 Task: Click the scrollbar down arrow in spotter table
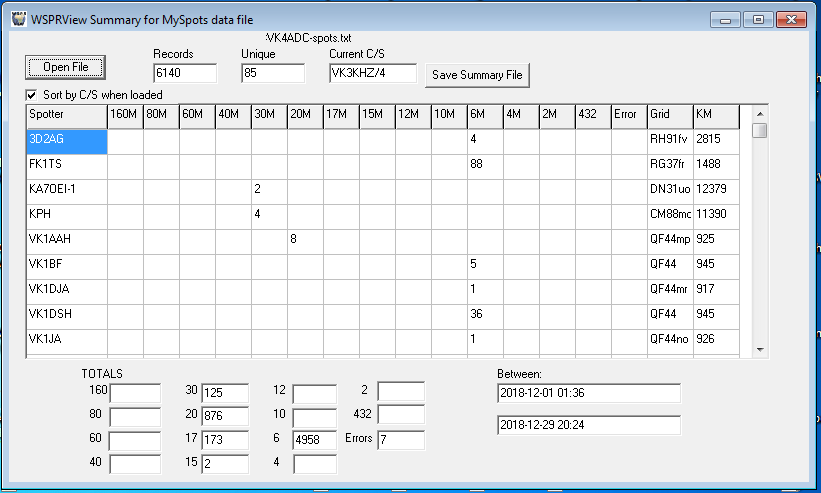click(x=760, y=349)
